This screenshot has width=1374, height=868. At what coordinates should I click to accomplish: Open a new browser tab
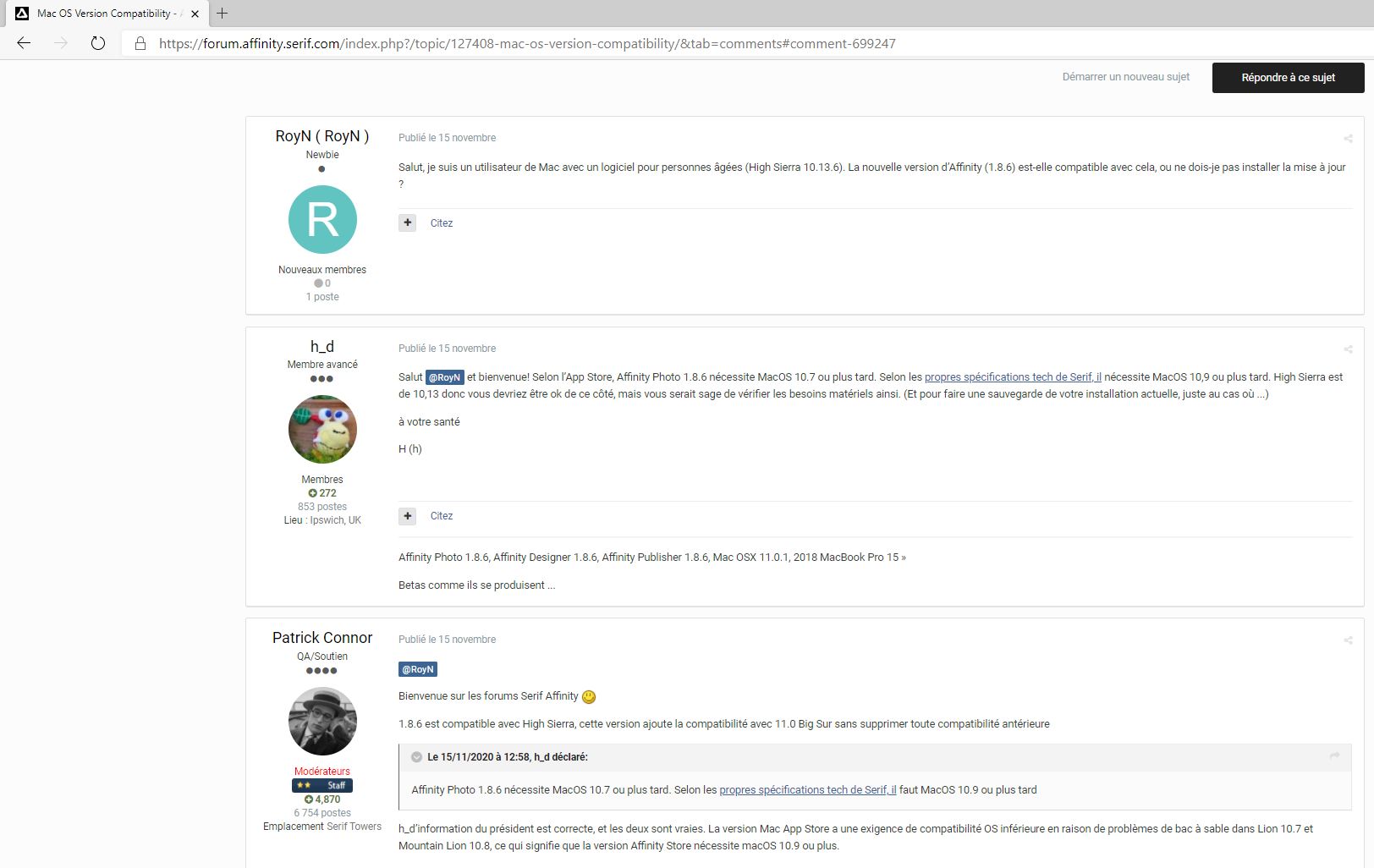pyautogui.click(x=222, y=13)
